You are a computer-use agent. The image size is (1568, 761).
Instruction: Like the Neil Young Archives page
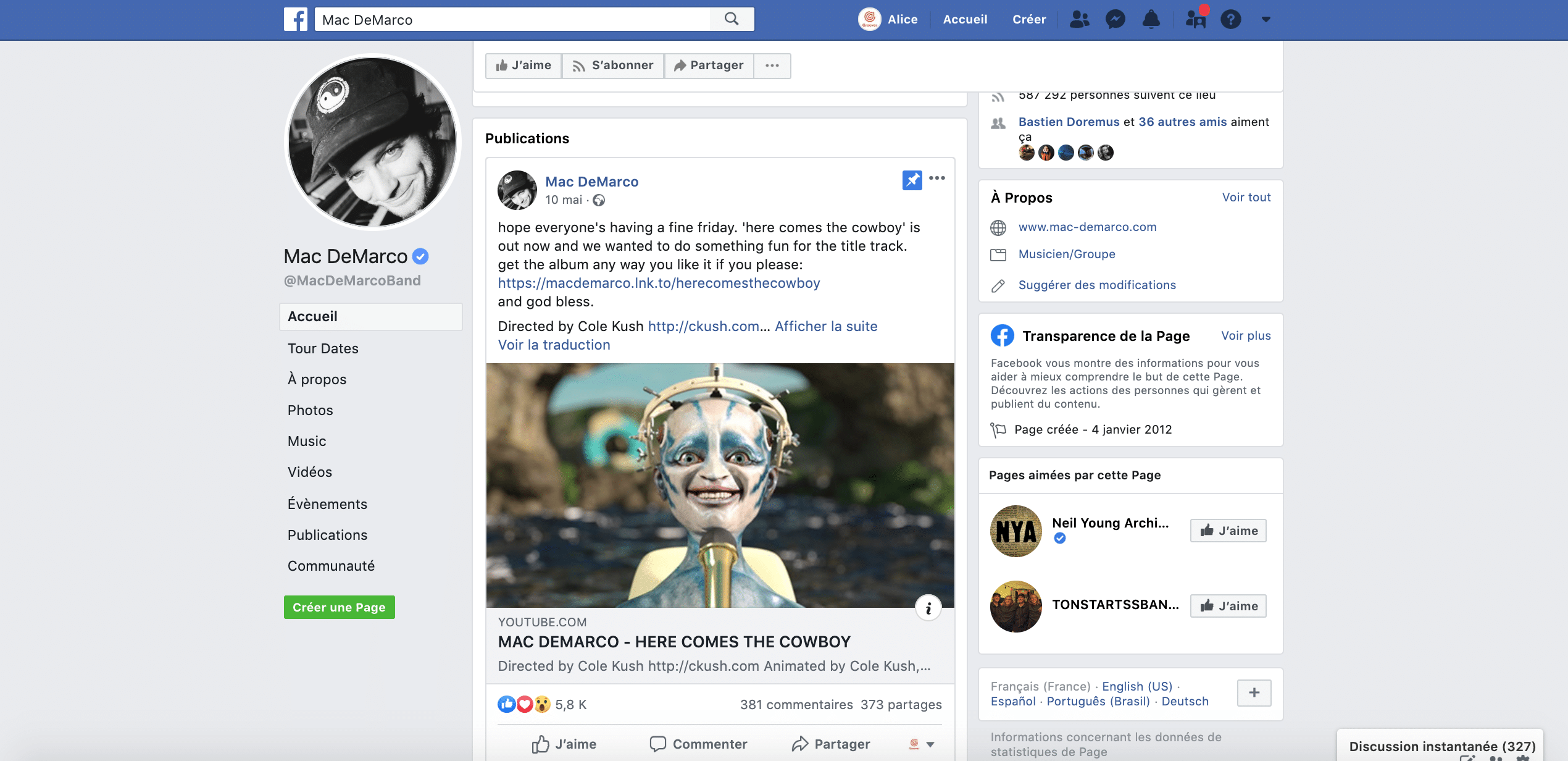1228,531
